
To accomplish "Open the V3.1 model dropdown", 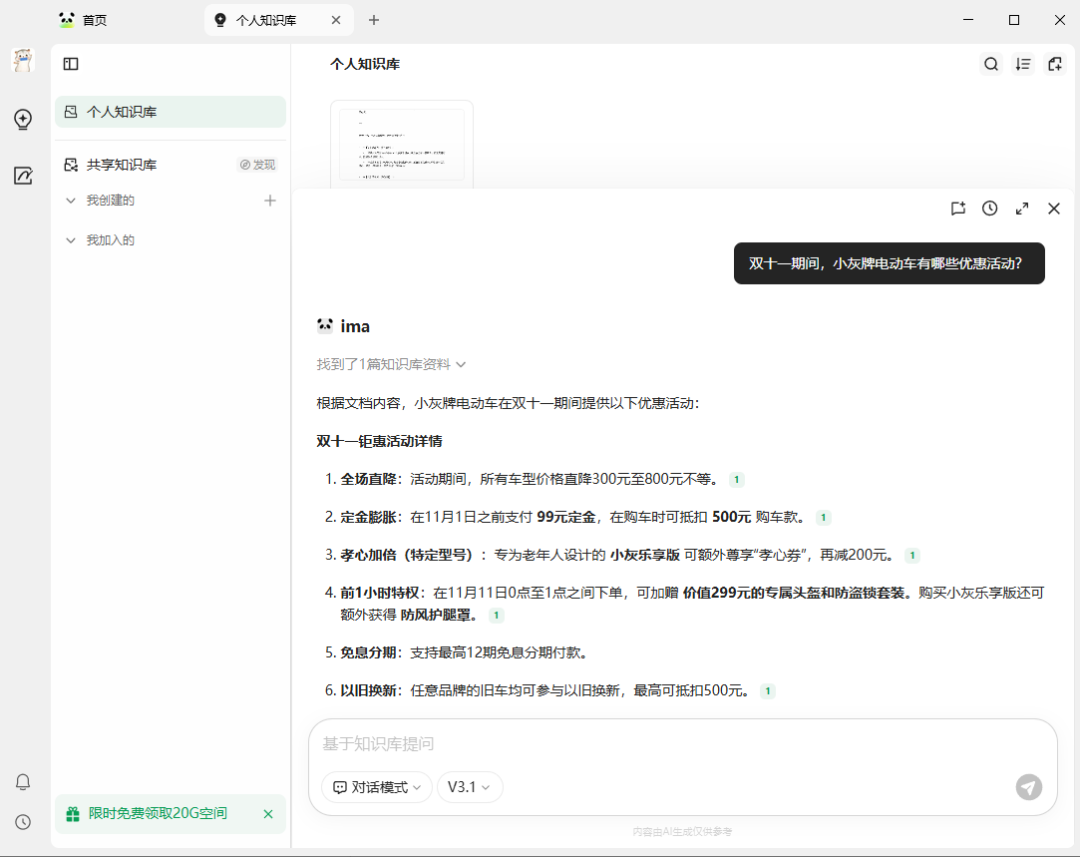I will click(x=469, y=787).
